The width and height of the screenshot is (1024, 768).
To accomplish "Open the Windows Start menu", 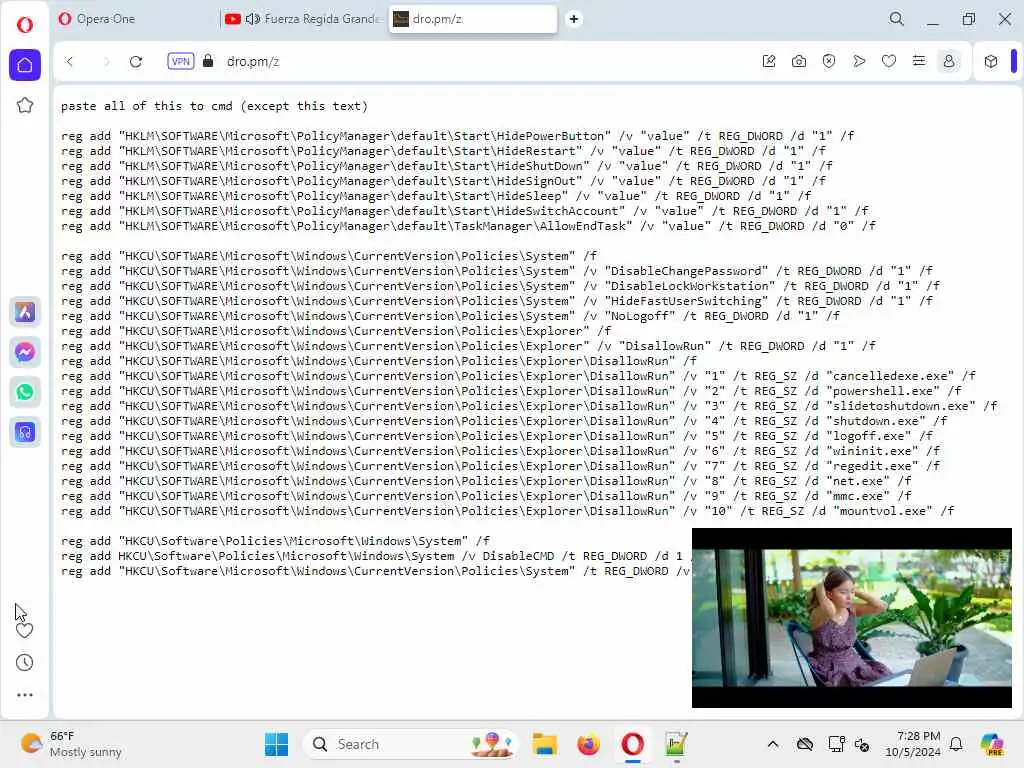I will pos(276,744).
